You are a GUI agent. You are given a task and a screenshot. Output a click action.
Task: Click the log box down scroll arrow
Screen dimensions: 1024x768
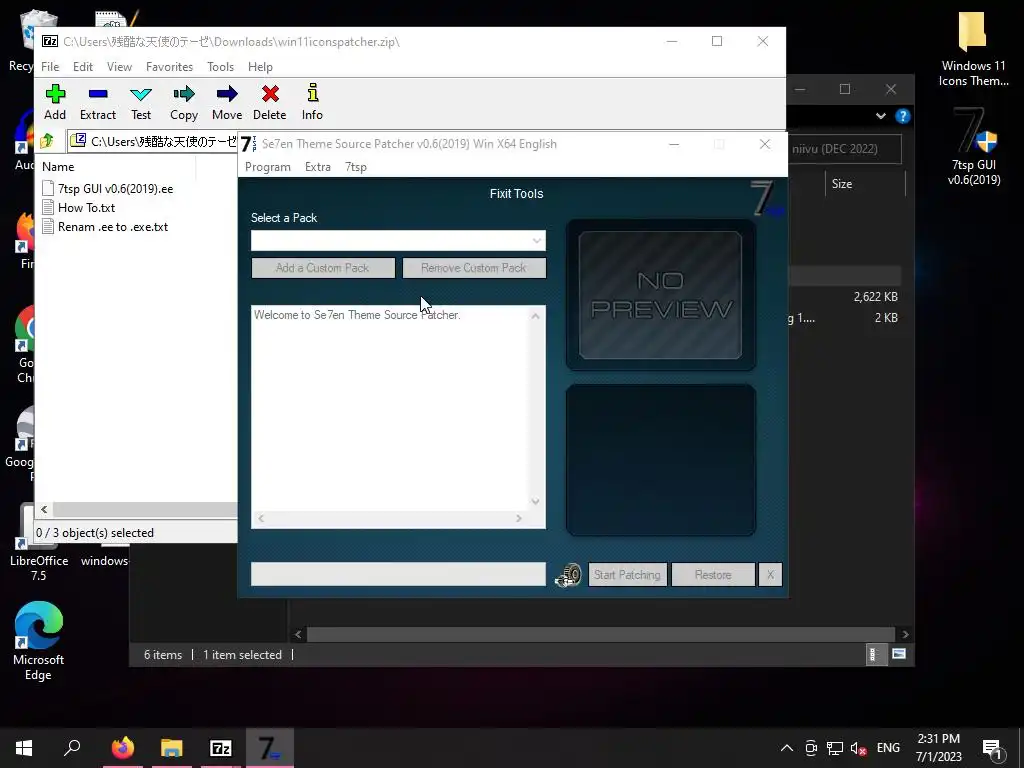click(x=536, y=502)
